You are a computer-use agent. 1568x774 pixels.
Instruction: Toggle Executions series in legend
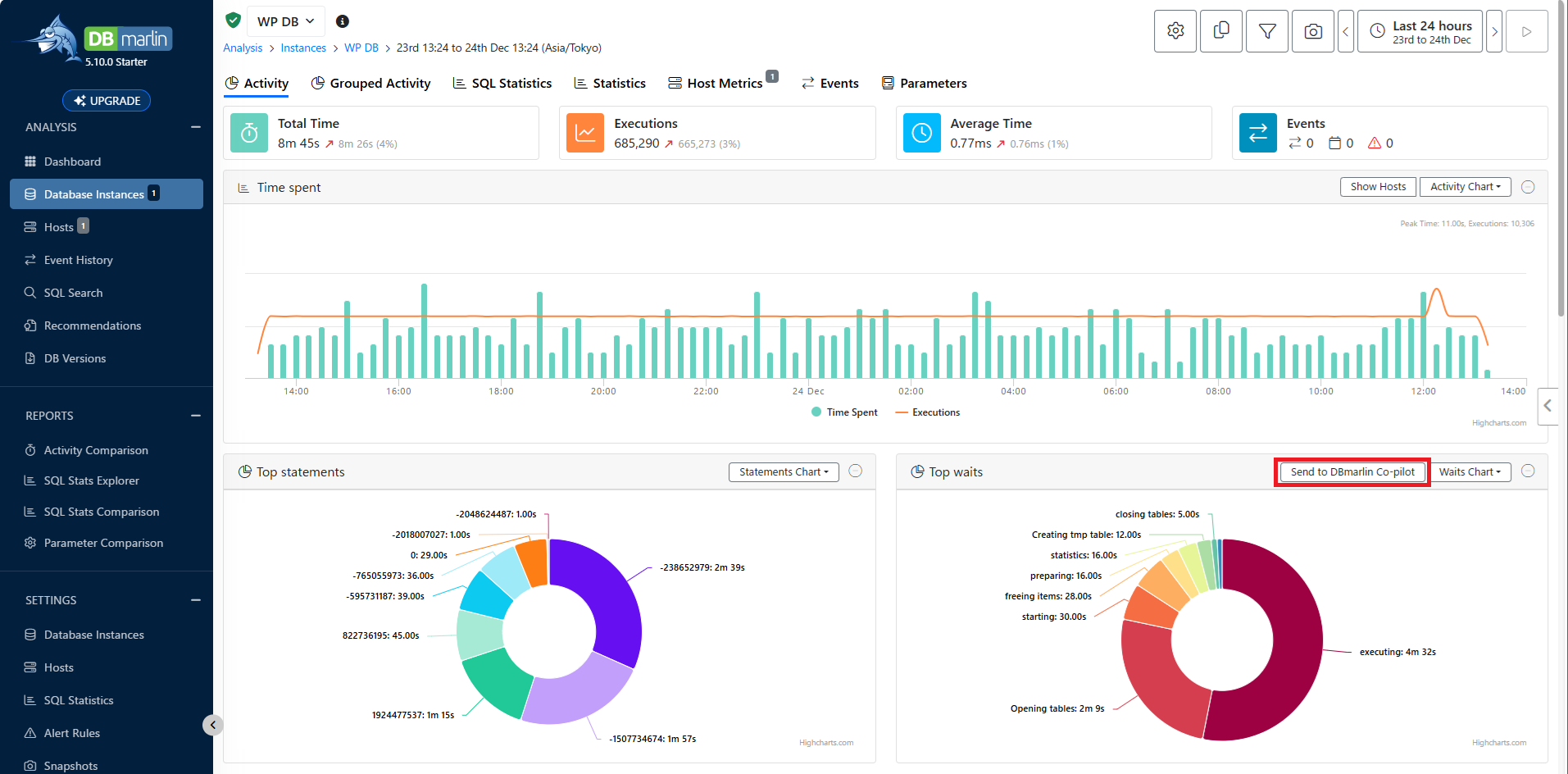[928, 412]
